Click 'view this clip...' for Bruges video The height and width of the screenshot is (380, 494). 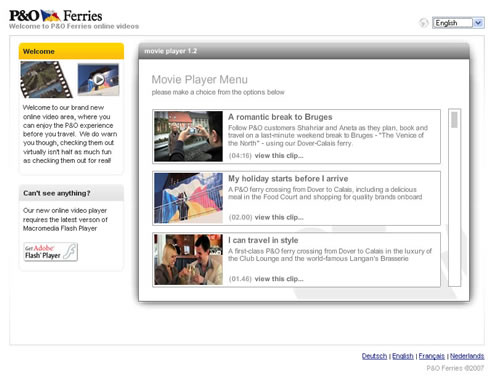coord(279,156)
